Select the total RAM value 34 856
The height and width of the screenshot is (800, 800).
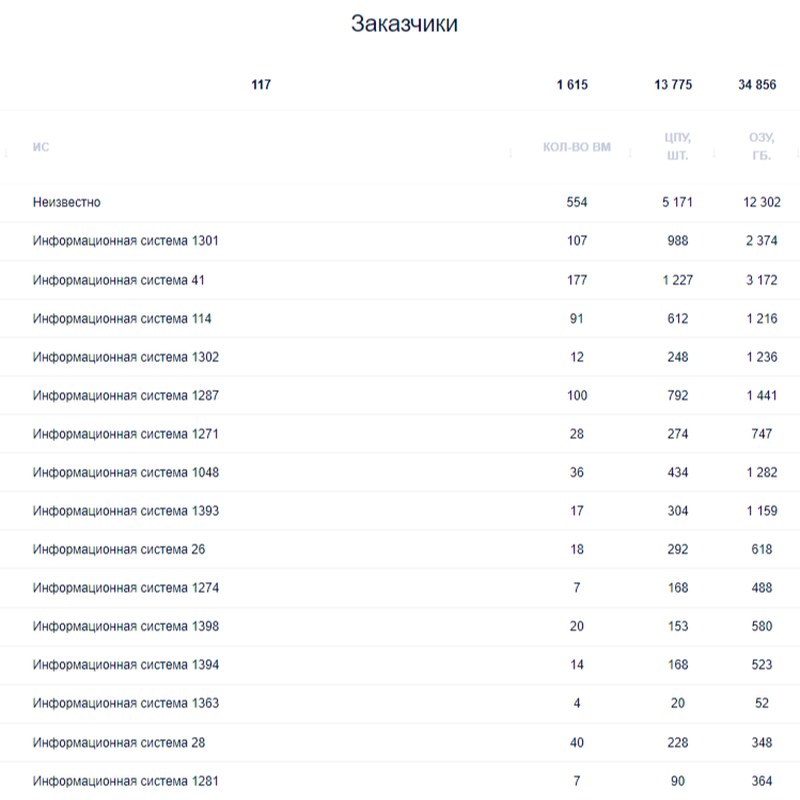pyautogui.click(x=757, y=85)
